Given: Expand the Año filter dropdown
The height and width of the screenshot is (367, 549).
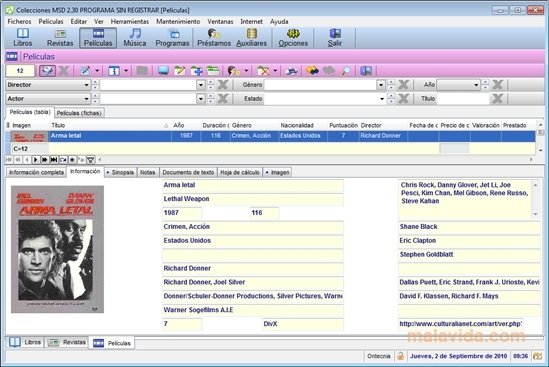Looking at the screenshot, I should 476,85.
